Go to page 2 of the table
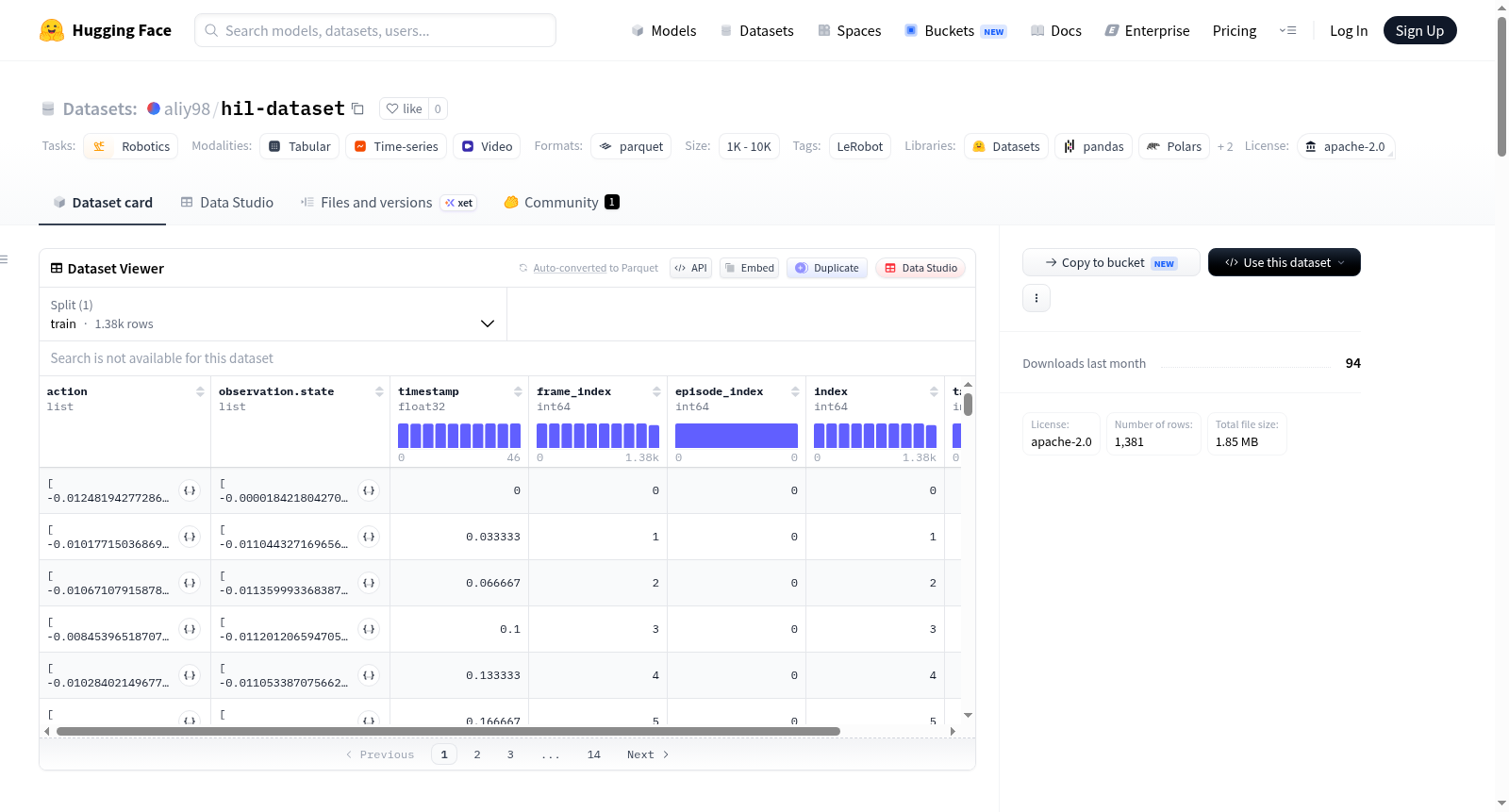 (x=477, y=754)
